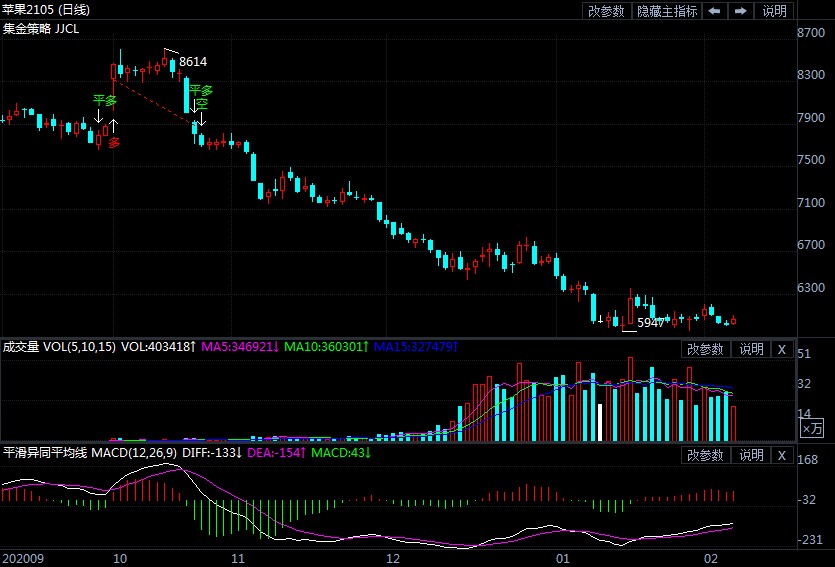Viewport: 835px width, 567px height.
Task: Click the 苹果2105 (日线) chart title
Action: click(x=46, y=10)
